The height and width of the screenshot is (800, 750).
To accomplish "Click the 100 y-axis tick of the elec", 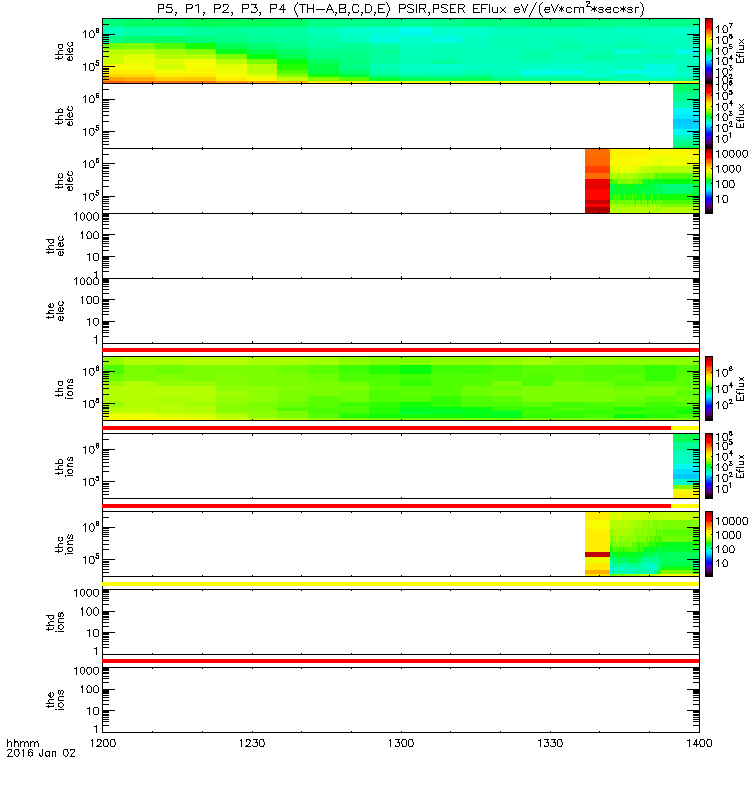I will [89, 300].
